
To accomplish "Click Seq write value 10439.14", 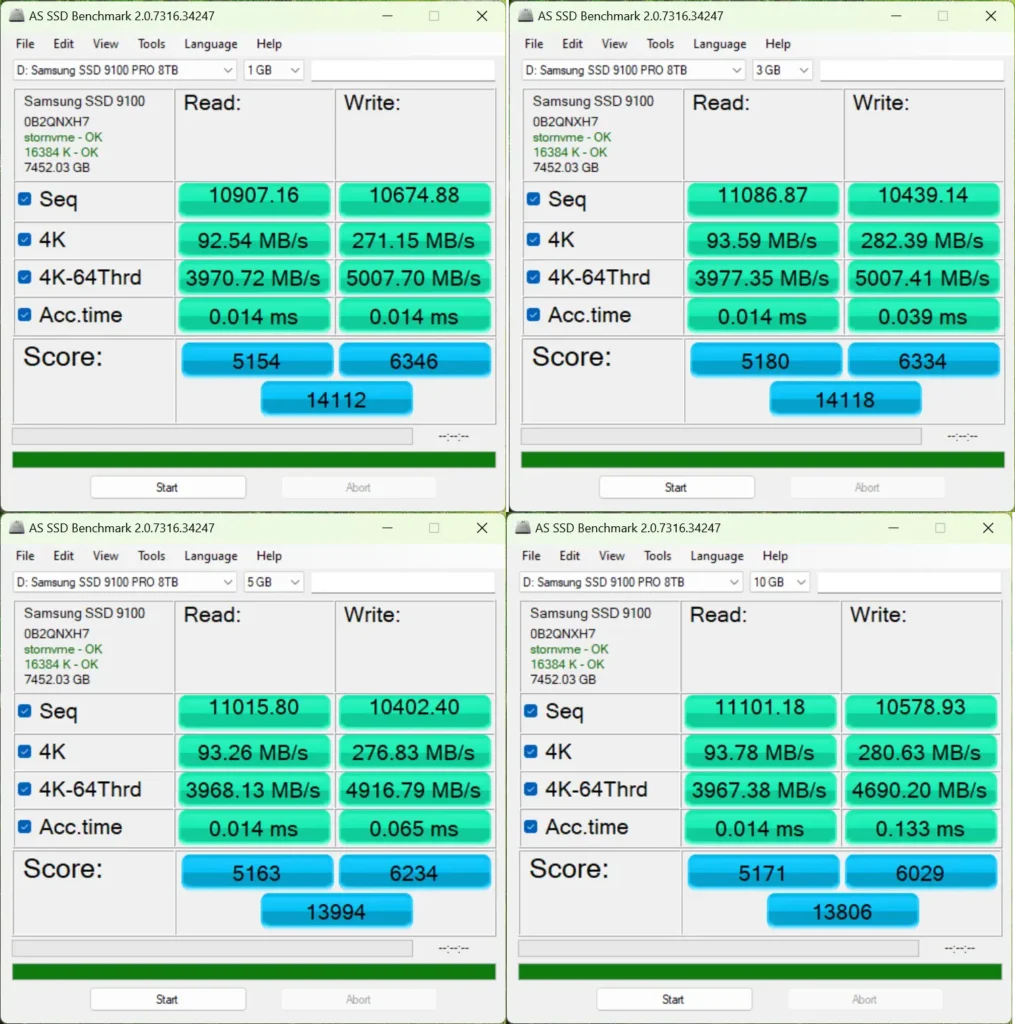I will [924, 199].
